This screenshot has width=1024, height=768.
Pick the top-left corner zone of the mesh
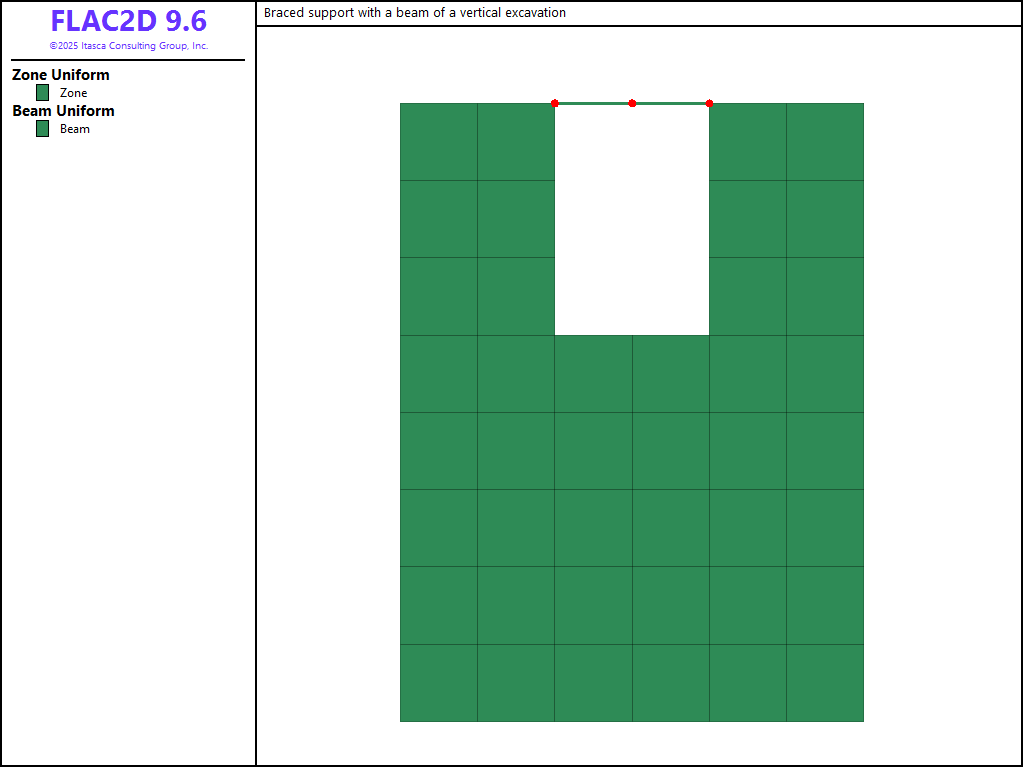coord(438,142)
